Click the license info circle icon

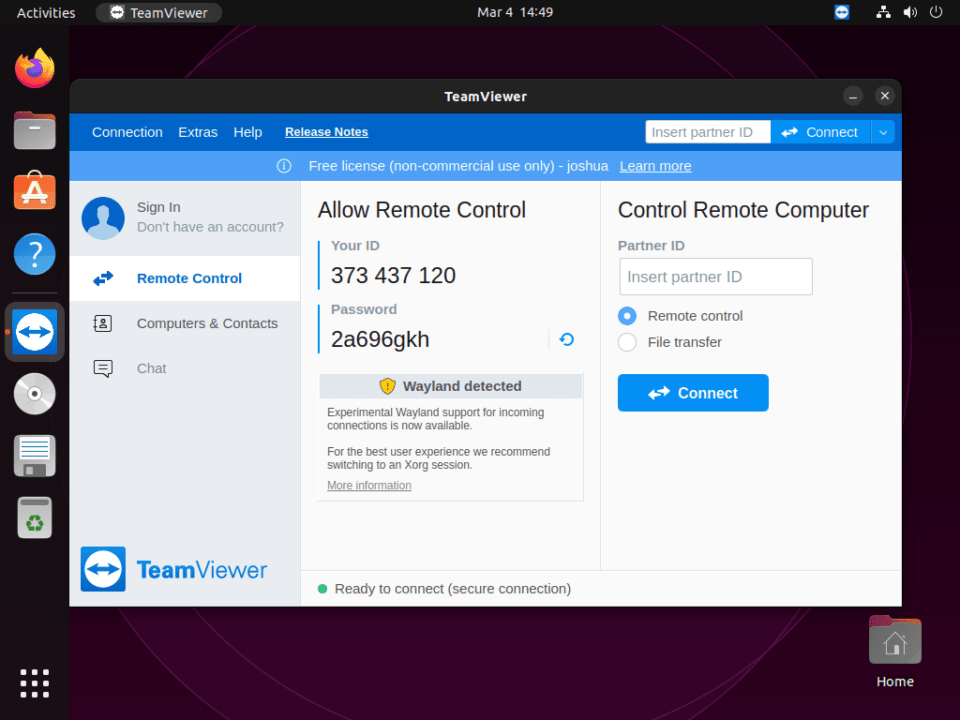284,166
